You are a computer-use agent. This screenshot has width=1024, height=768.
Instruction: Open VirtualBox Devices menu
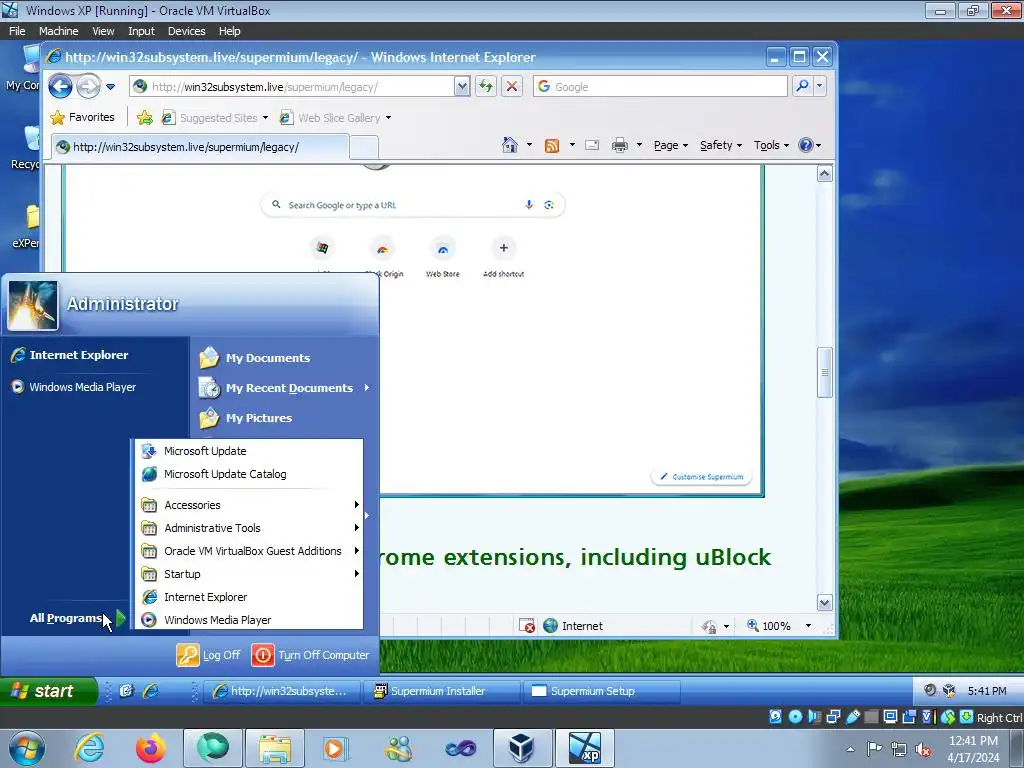(186, 31)
